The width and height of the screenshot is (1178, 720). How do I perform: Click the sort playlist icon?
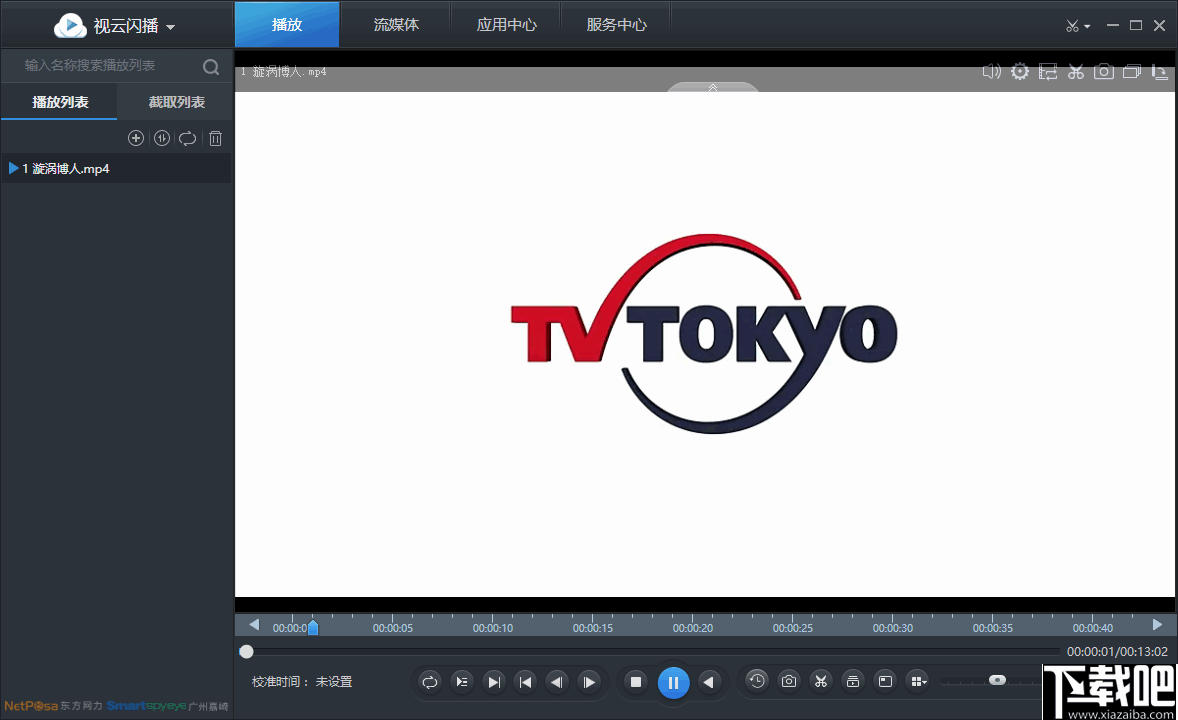click(162, 138)
